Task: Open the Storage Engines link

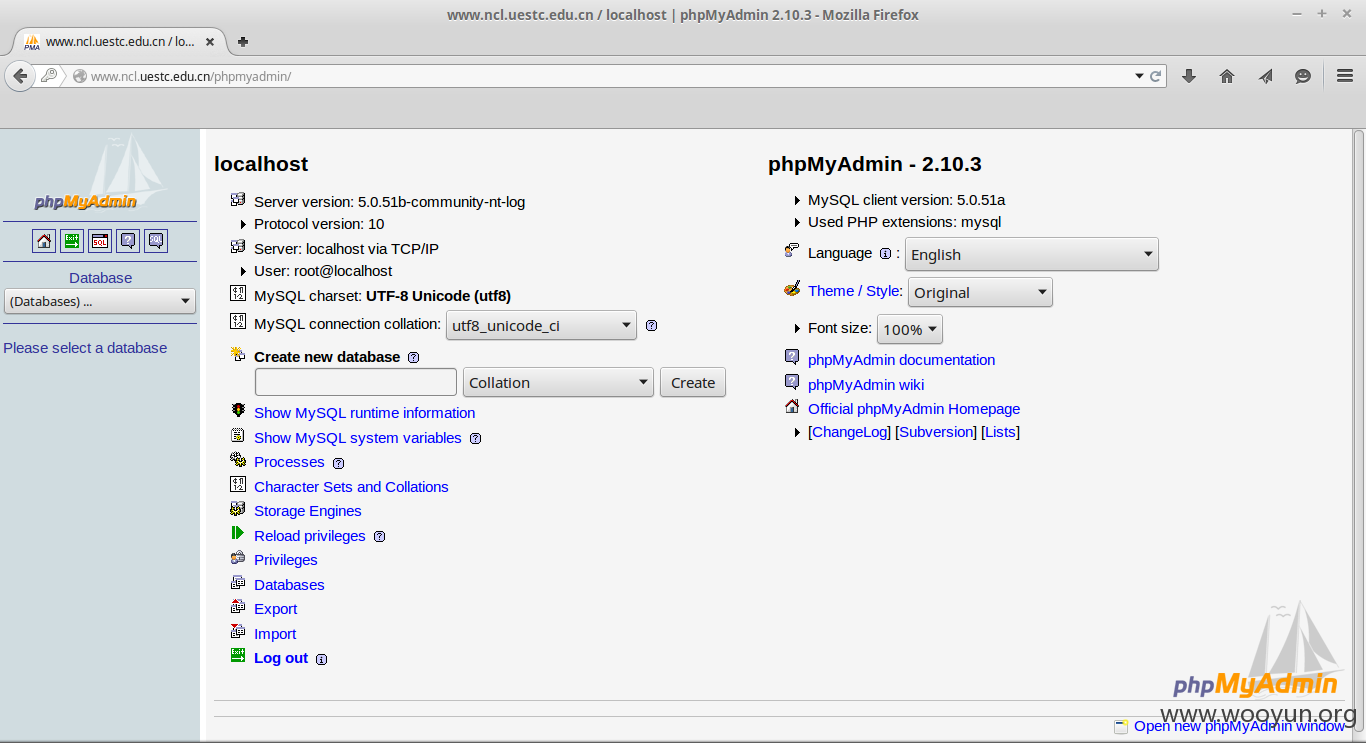Action: 308,511
